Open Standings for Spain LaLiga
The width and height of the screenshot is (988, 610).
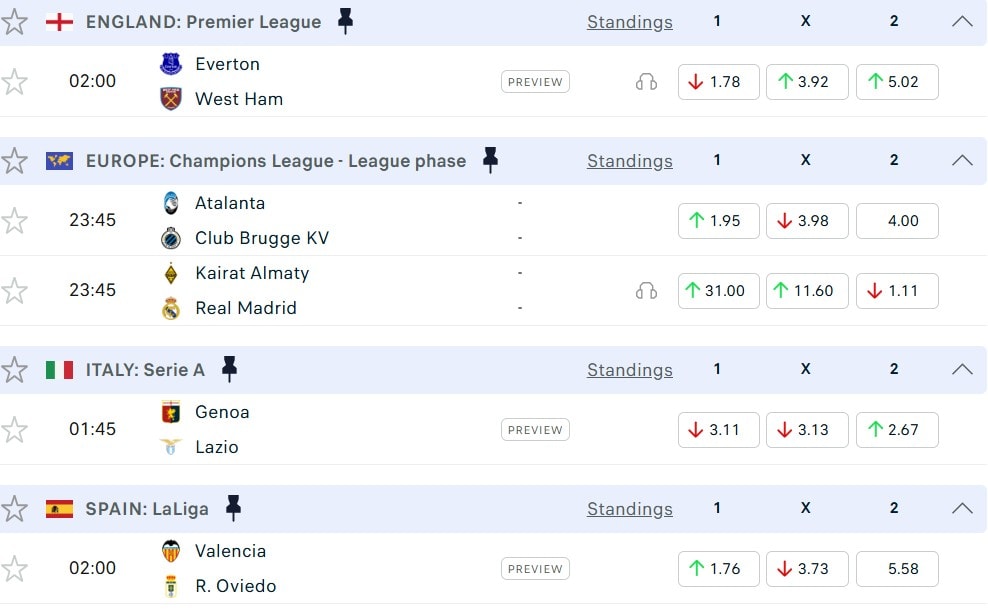629,509
